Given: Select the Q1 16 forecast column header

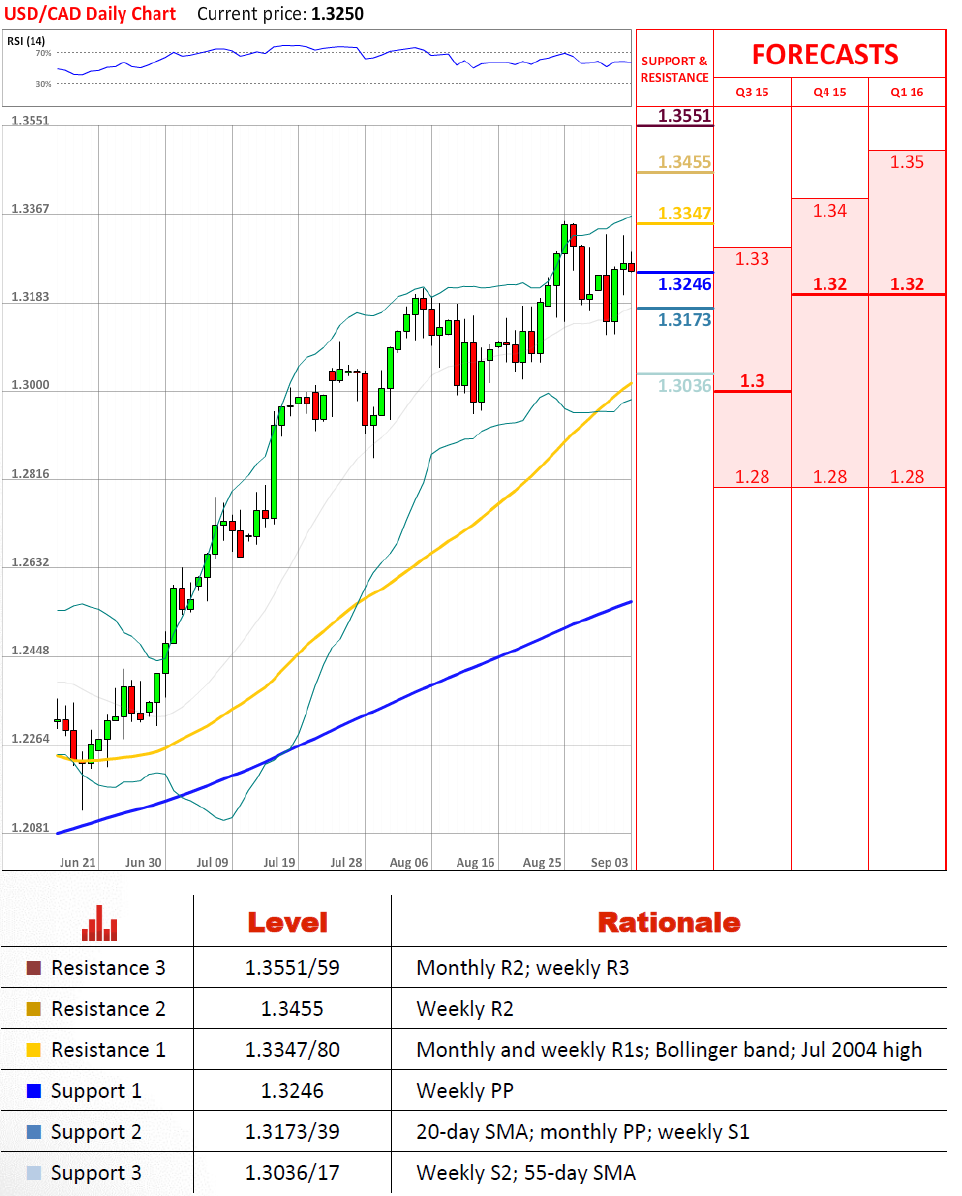Looking at the screenshot, I should (x=907, y=92).
